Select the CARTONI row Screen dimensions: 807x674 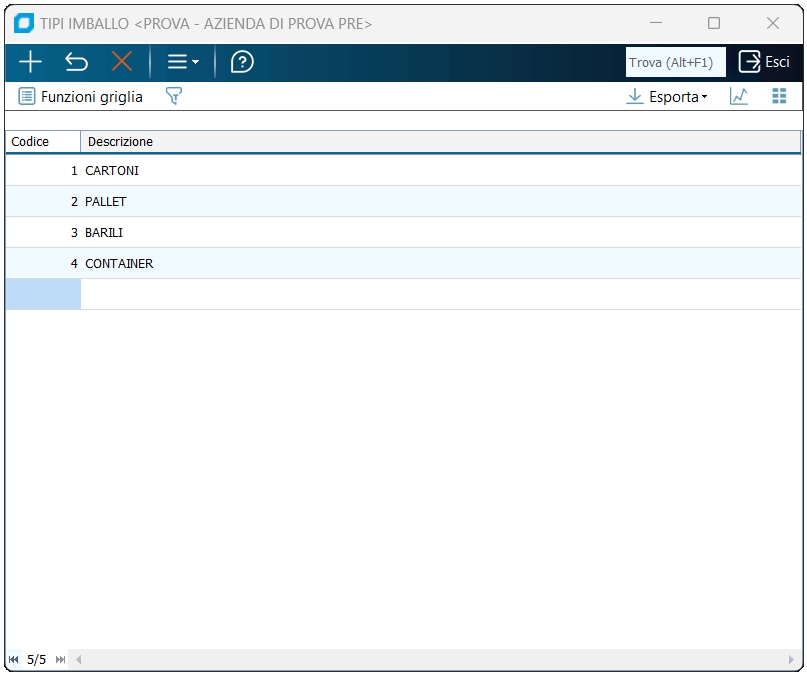point(404,170)
